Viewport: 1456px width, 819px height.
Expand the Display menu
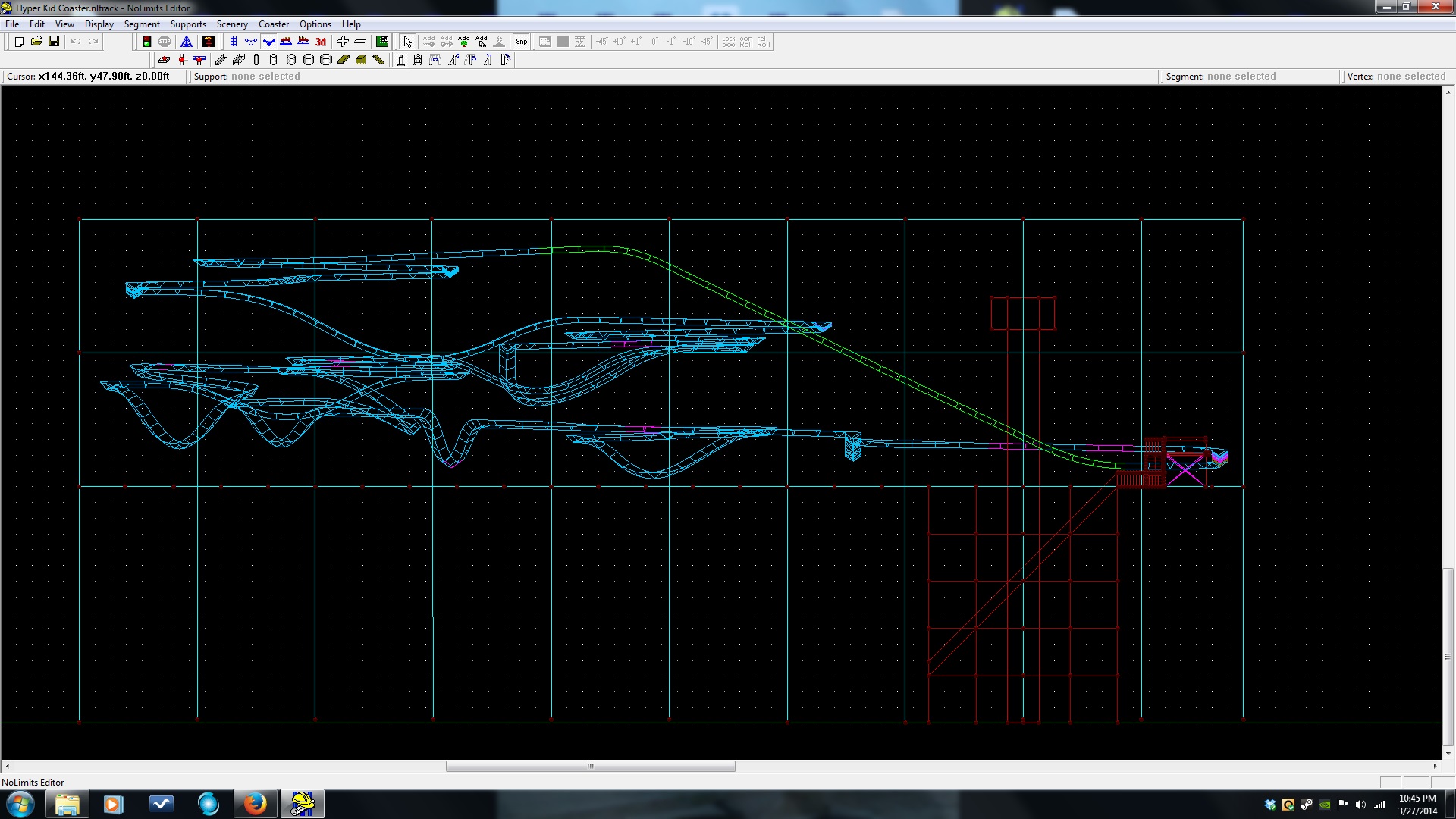99,24
